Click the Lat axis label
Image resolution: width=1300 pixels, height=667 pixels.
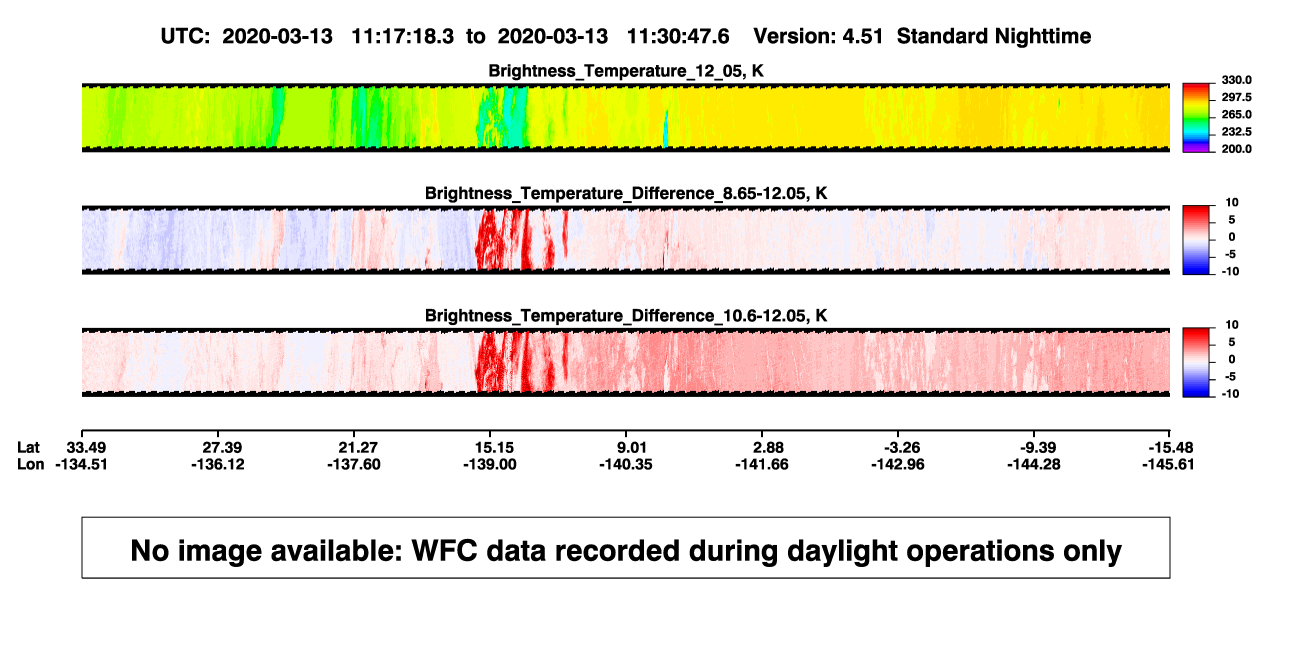pyautogui.click(x=29, y=446)
